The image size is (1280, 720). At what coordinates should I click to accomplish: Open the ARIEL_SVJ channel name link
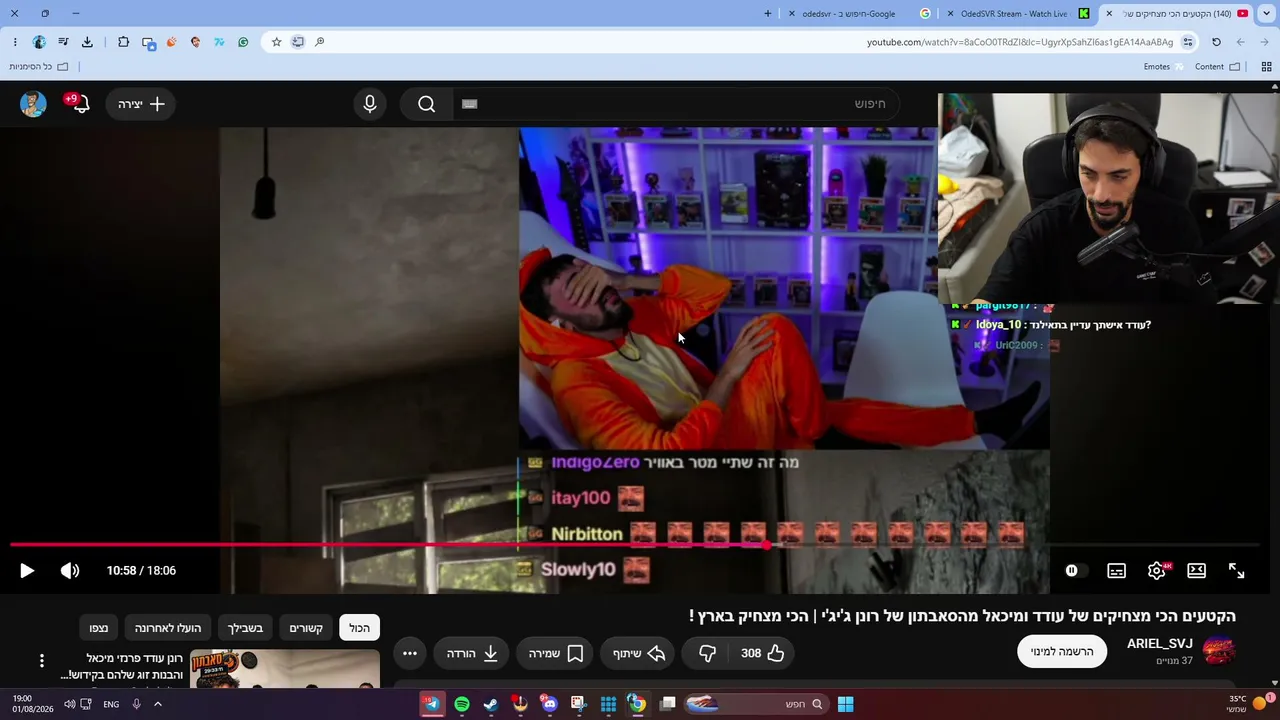(1160, 644)
